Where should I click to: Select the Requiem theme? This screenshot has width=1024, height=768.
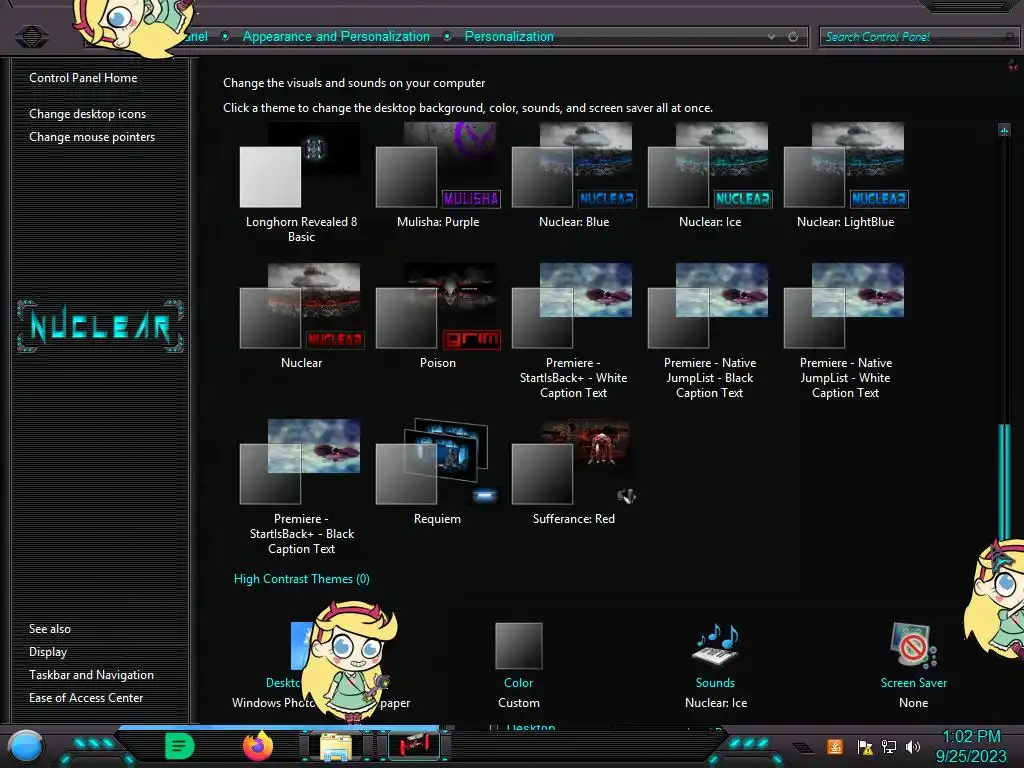tap(437, 472)
